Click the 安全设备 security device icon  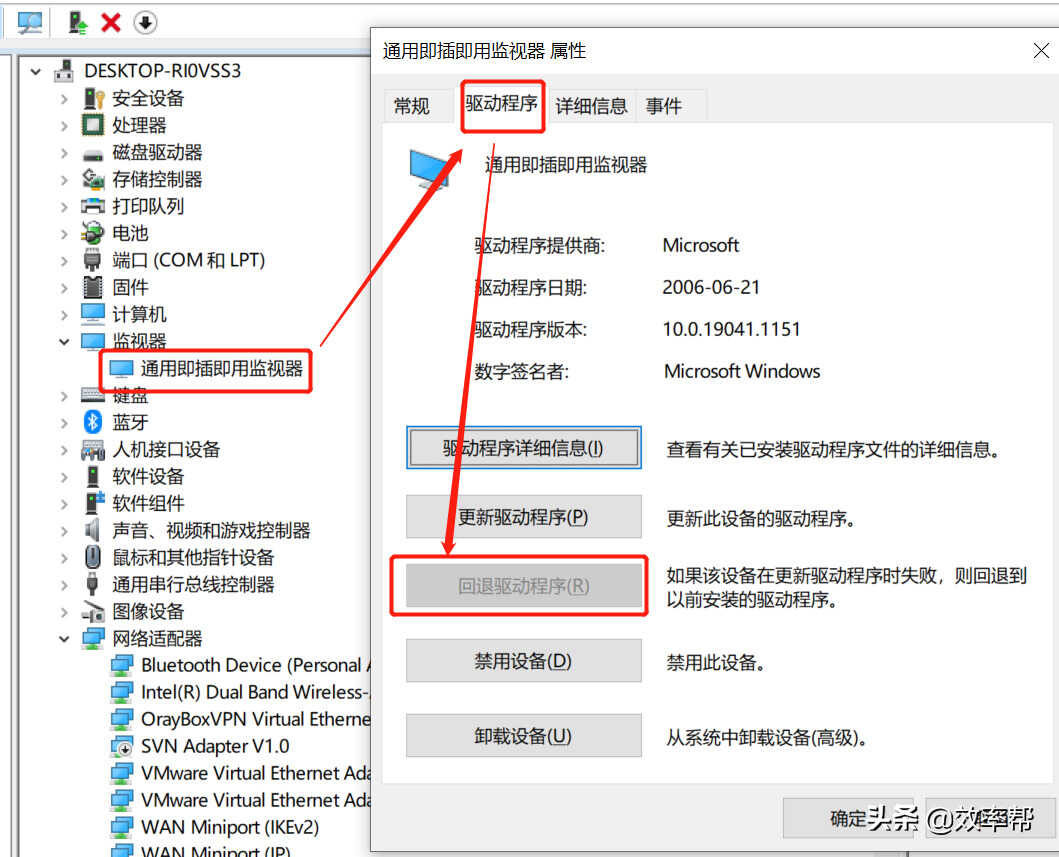[93, 98]
